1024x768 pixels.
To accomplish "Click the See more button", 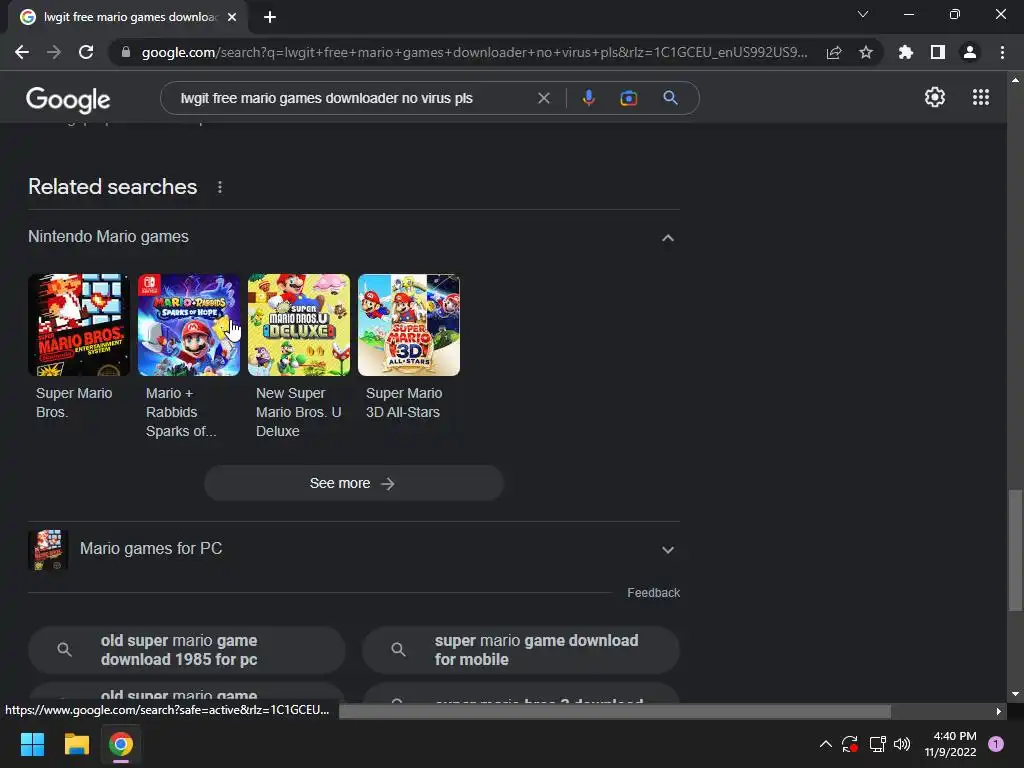I will (353, 483).
